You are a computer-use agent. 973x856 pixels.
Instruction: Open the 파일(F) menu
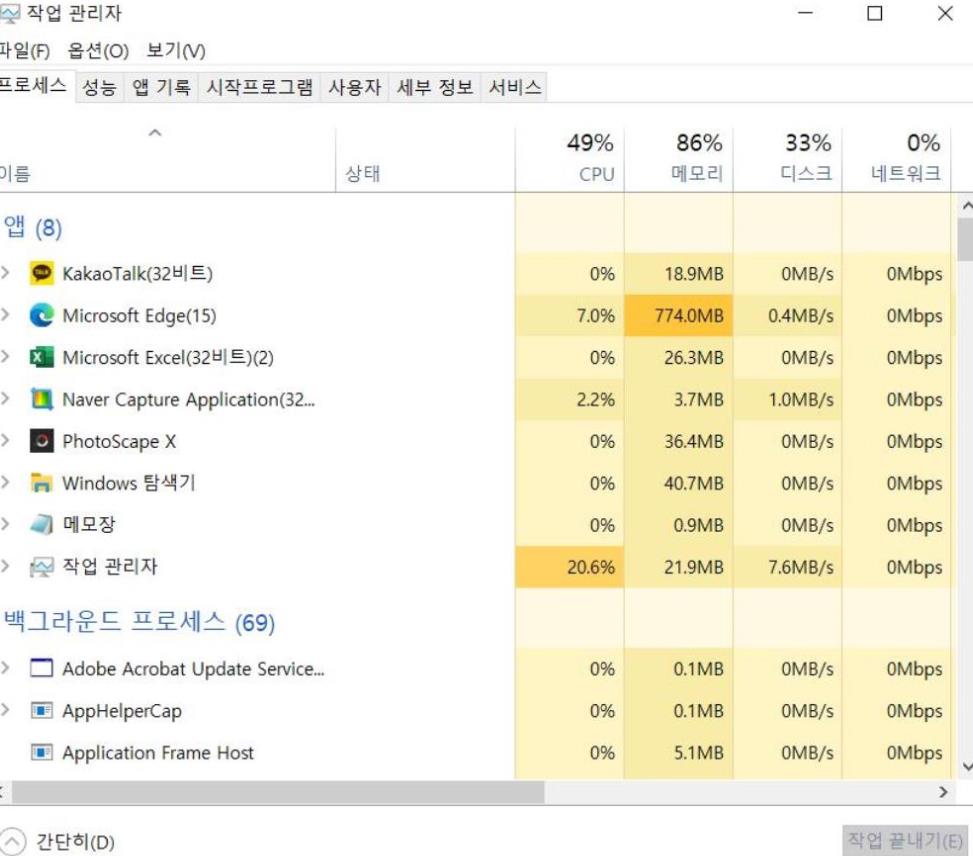pos(25,50)
